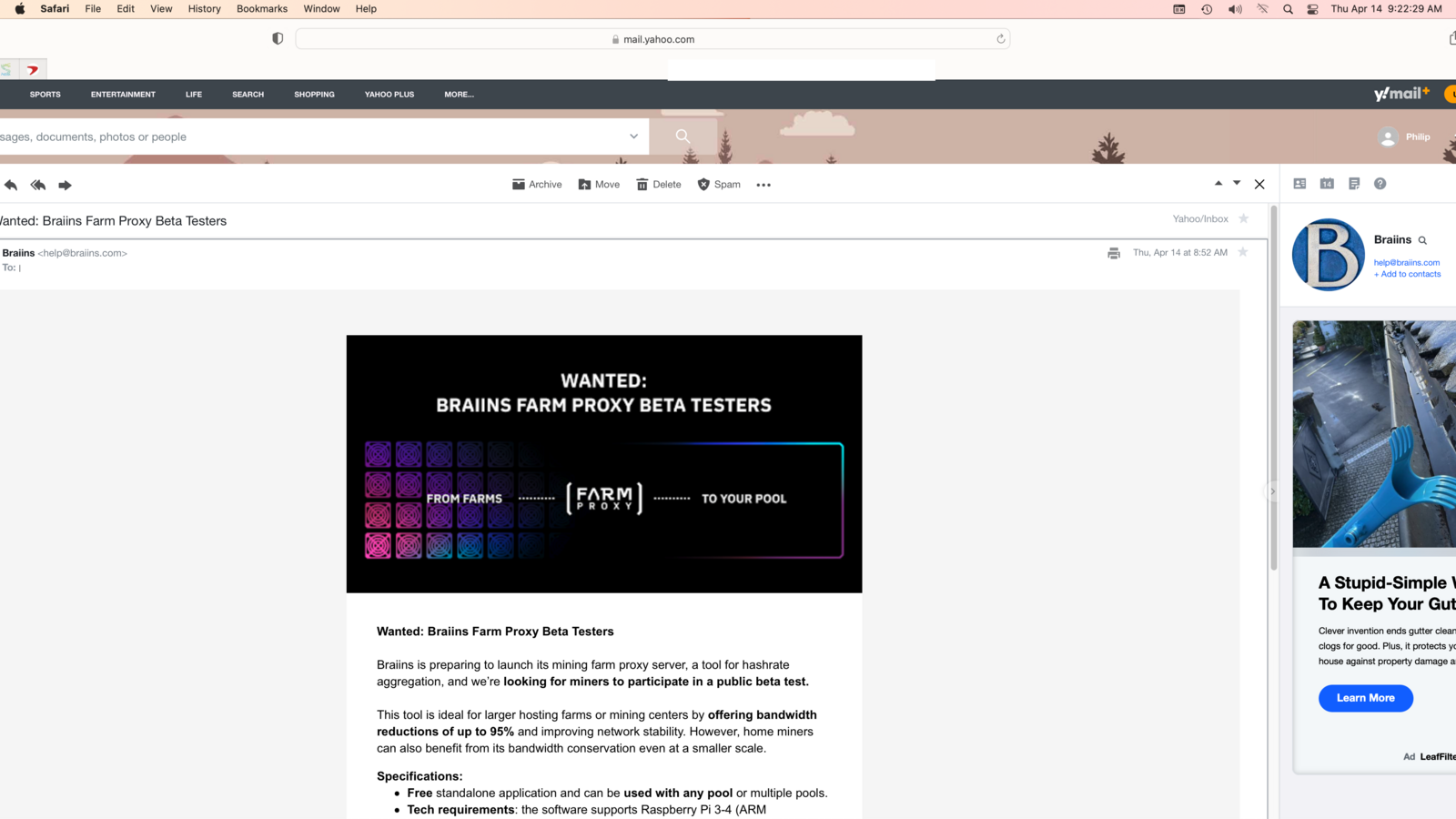
Task: Click the Braiins sender avatar
Action: point(1329,255)
